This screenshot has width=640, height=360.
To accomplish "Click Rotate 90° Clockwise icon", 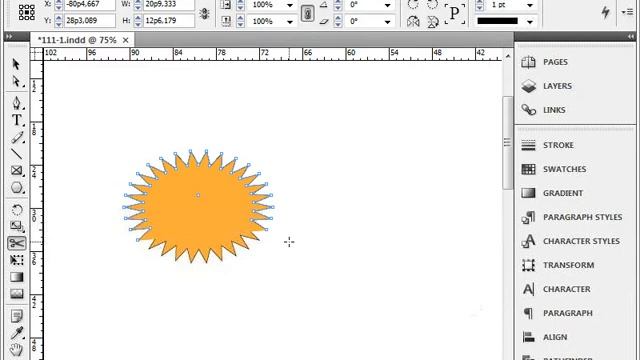I will click(413, 5).
